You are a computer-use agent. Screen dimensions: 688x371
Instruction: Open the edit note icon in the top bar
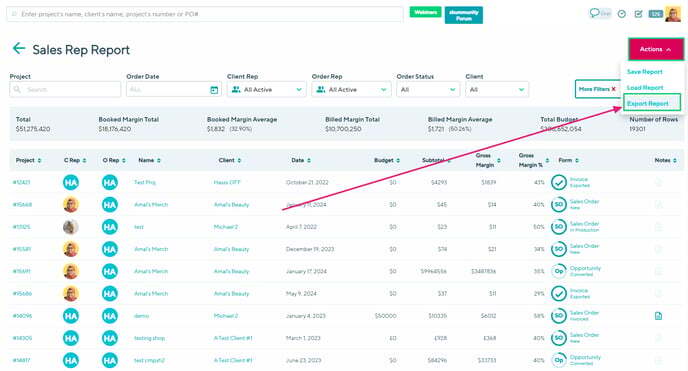[x=638, y=14]
